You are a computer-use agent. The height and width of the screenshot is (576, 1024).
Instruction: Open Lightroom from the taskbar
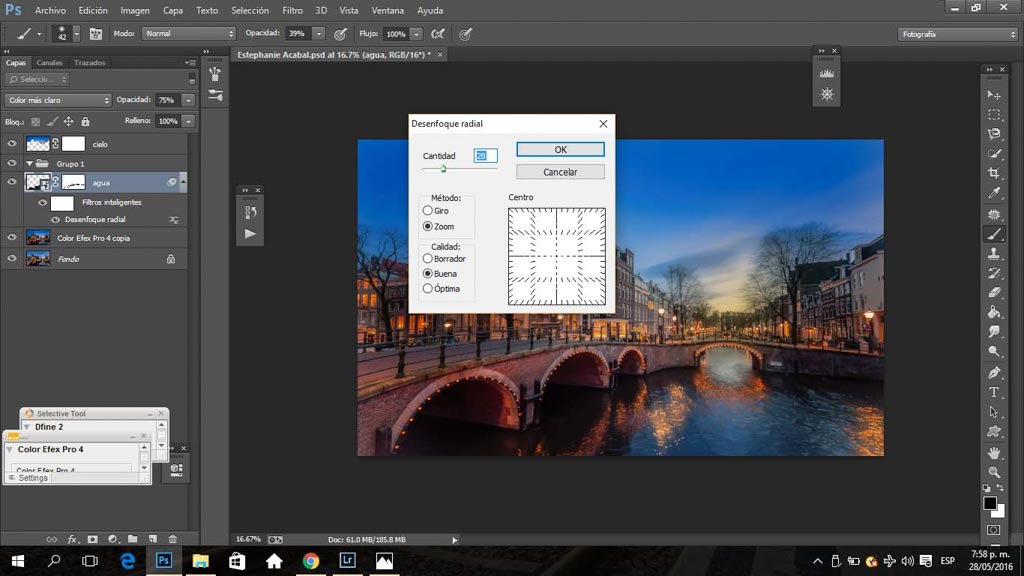(347, 561)
